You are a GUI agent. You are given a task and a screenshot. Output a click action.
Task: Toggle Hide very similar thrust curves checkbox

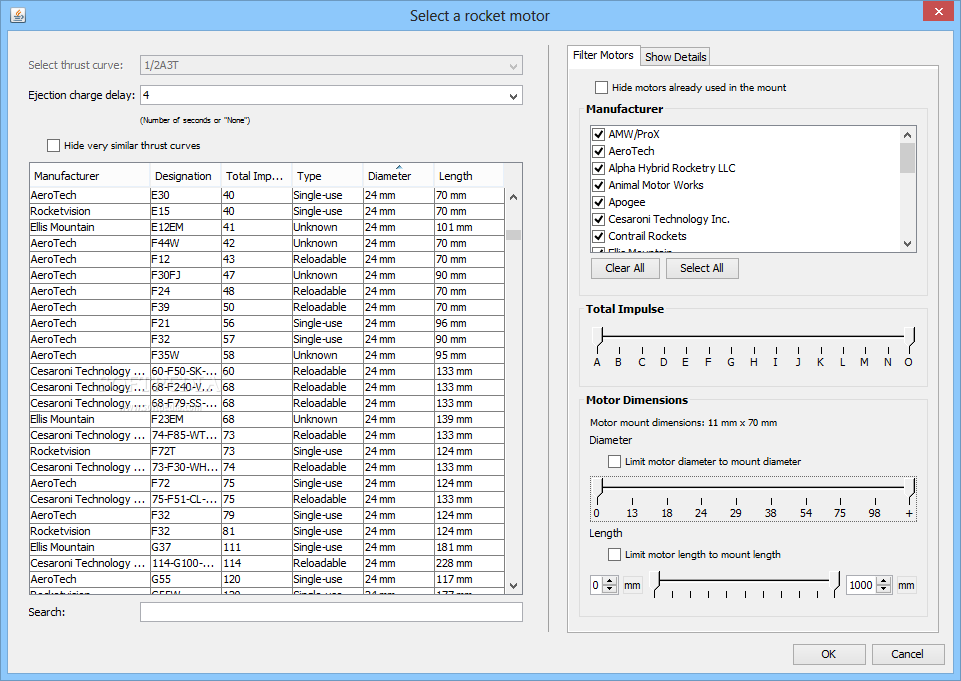point(53,145)
